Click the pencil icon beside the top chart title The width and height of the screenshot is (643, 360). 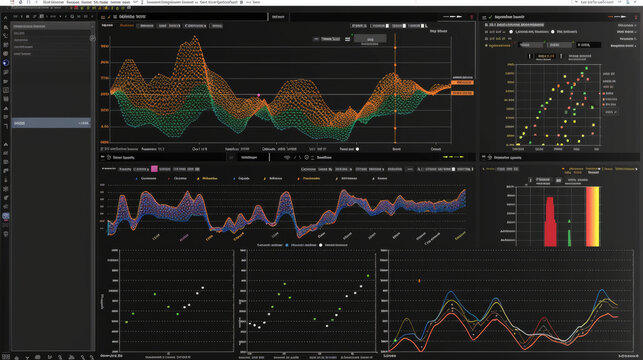click(x=109, y=17)
